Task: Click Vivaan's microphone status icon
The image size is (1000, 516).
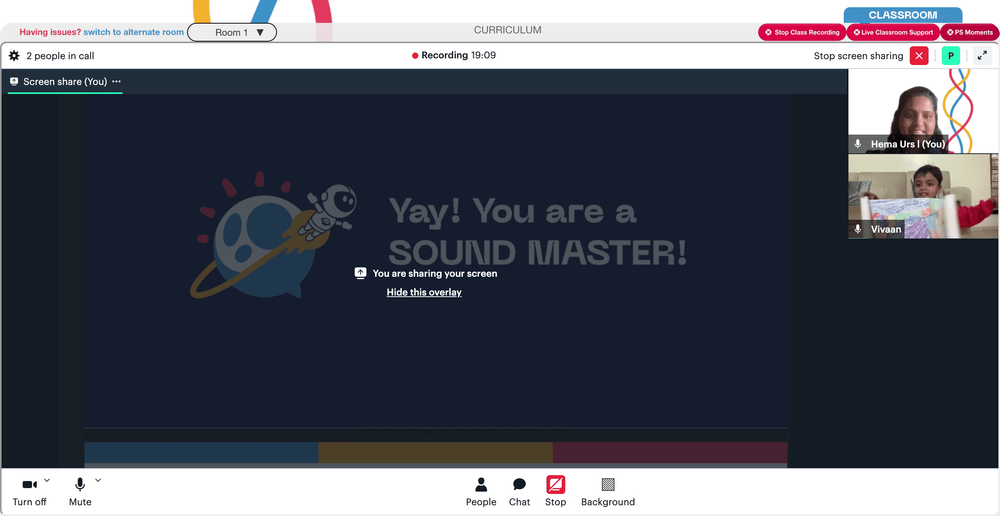Action: (858, 229)
